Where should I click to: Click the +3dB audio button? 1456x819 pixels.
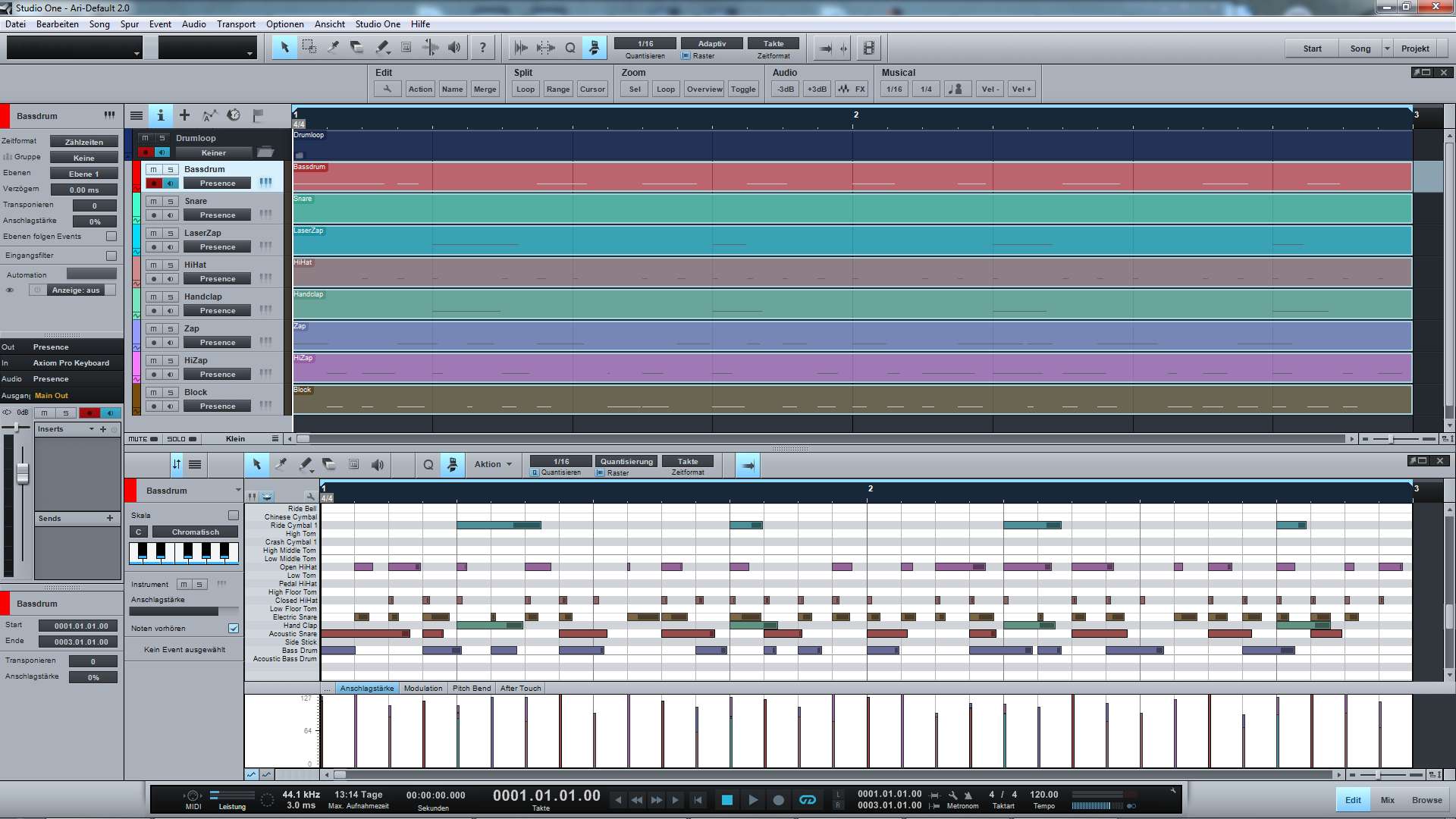click(x=817, y=89)
